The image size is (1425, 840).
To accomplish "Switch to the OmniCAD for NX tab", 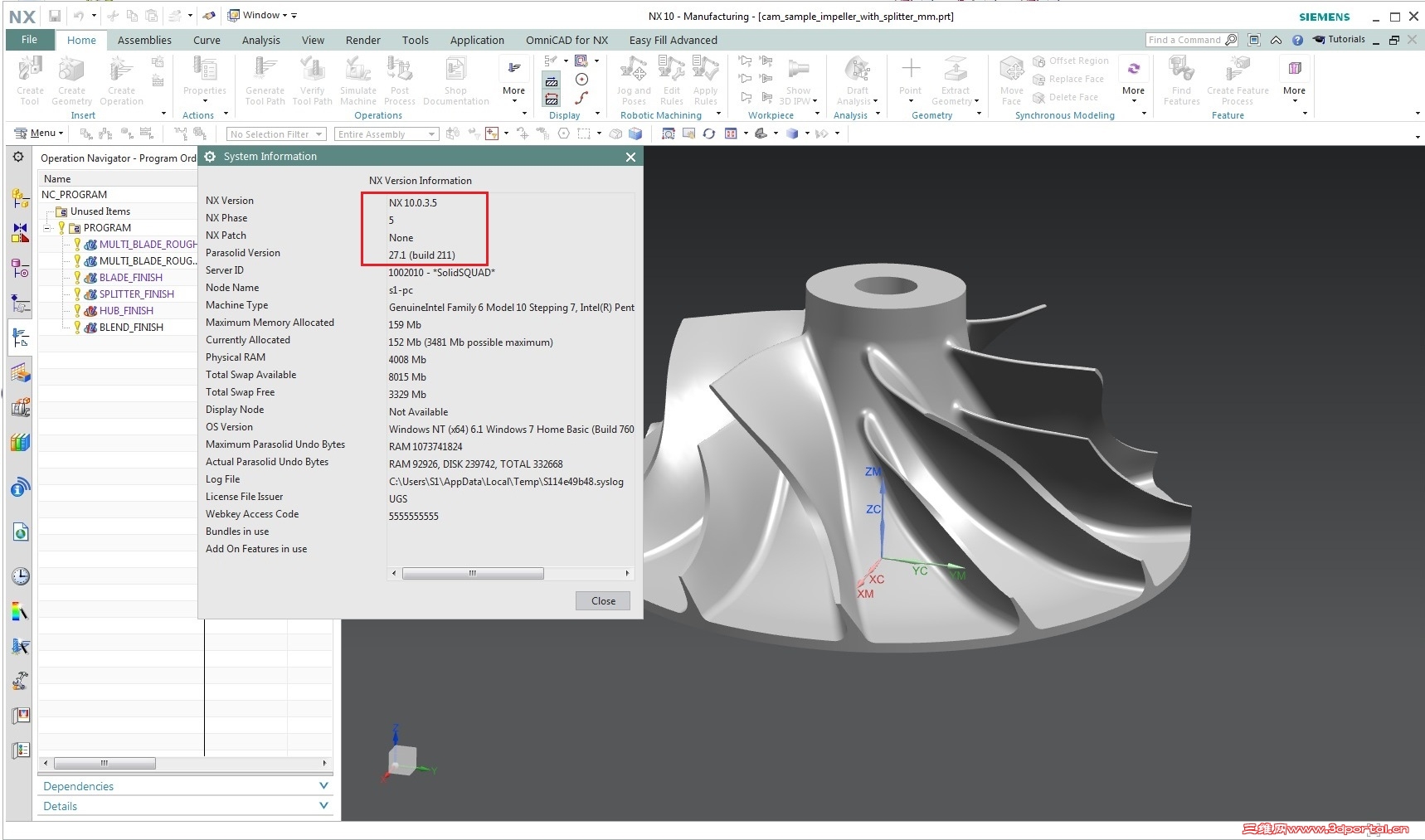I will (567, 40).
